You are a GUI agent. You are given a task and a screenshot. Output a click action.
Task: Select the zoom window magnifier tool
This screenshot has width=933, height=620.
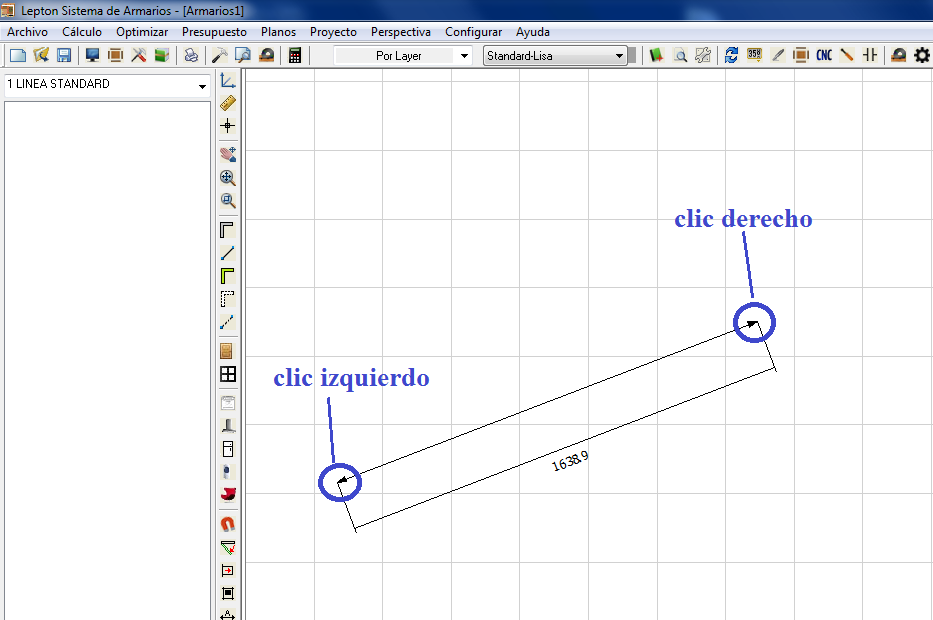(x=228, y=201)
